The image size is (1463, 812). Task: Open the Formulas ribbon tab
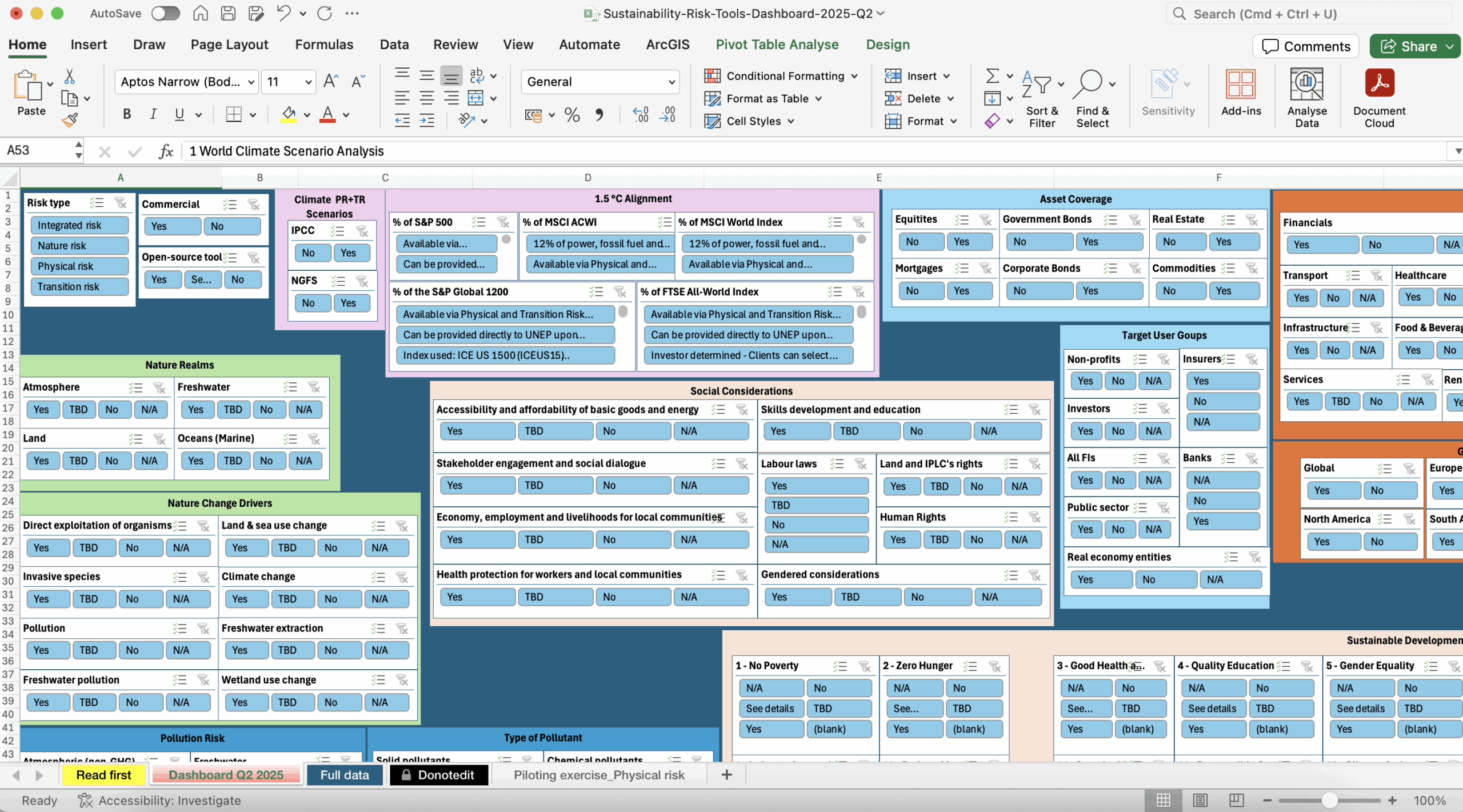pos(324,45)
